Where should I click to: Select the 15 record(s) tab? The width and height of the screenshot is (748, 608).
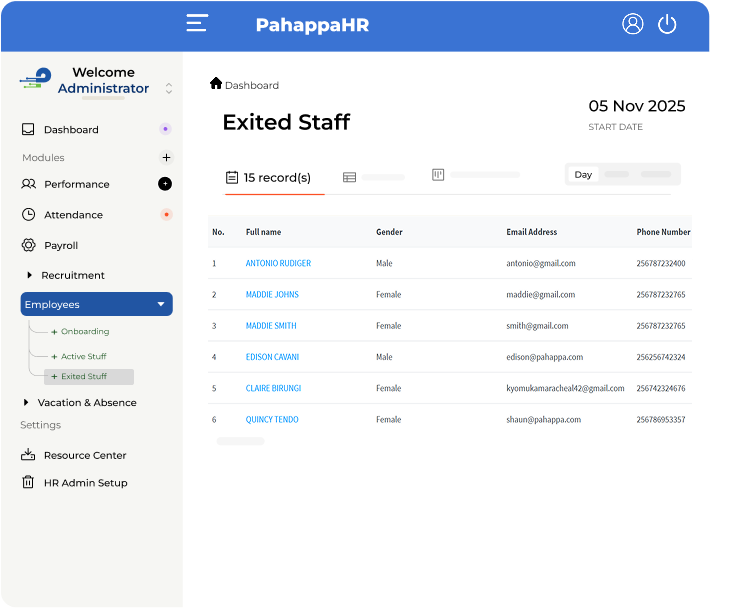[x=268, y=178]
